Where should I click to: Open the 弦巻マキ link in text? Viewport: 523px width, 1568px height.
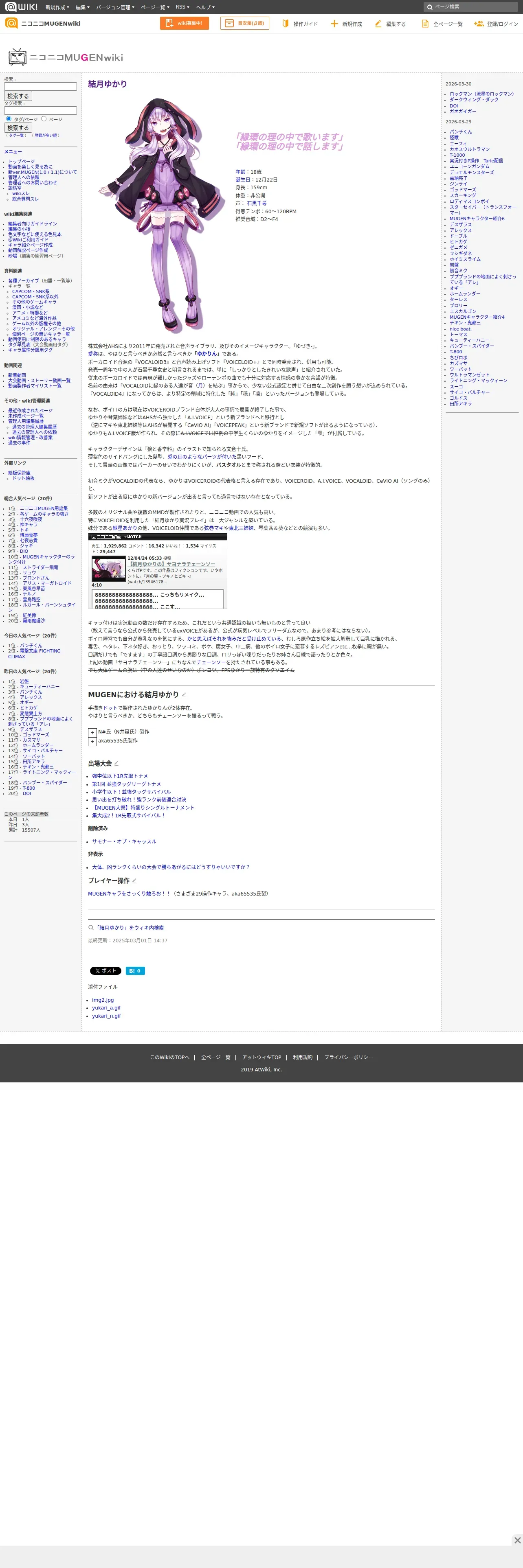pyautogui.click(x=214, y=528)
